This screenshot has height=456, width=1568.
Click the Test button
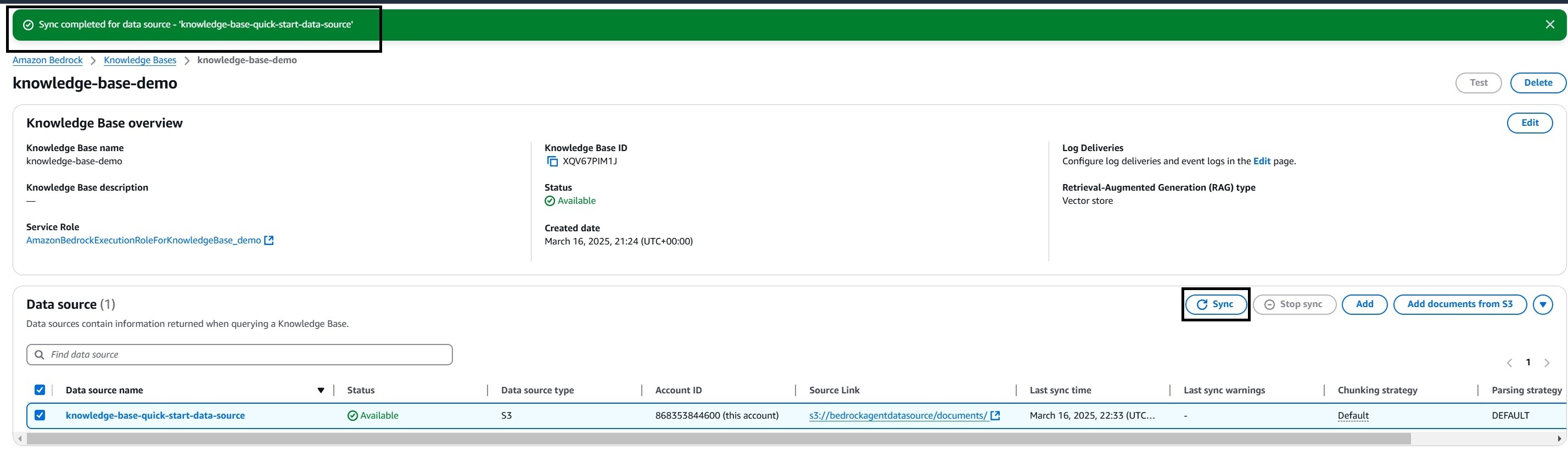1479,83
